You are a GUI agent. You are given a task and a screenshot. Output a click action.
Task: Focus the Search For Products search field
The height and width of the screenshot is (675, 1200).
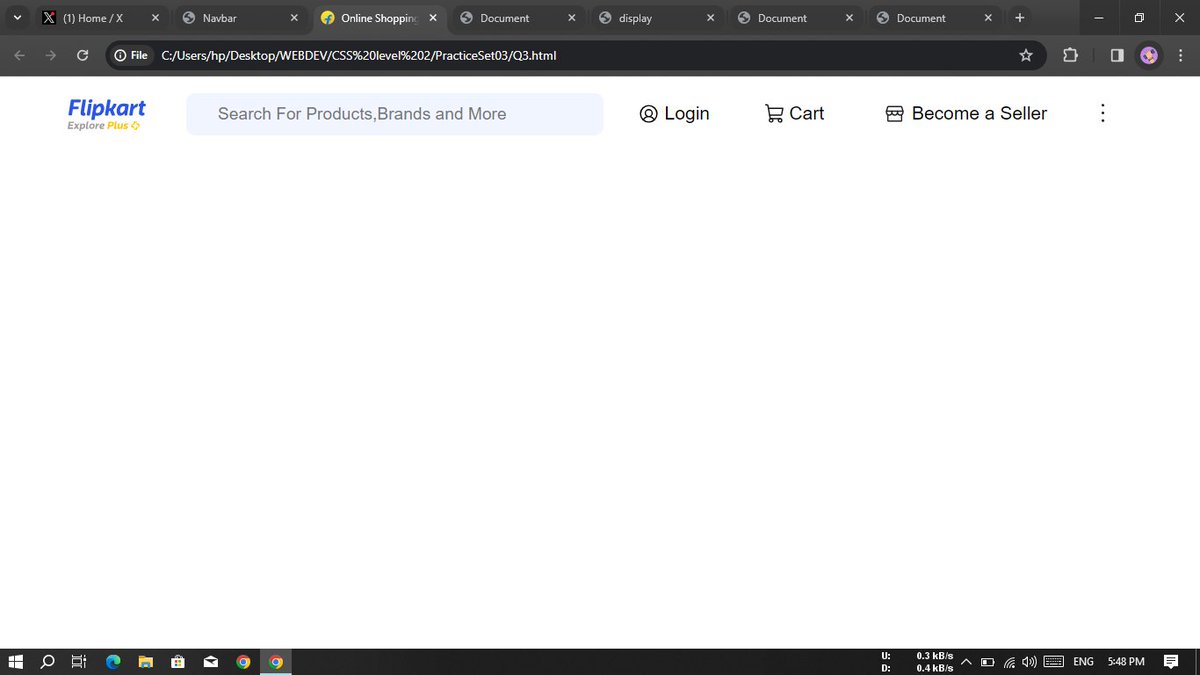394,114
